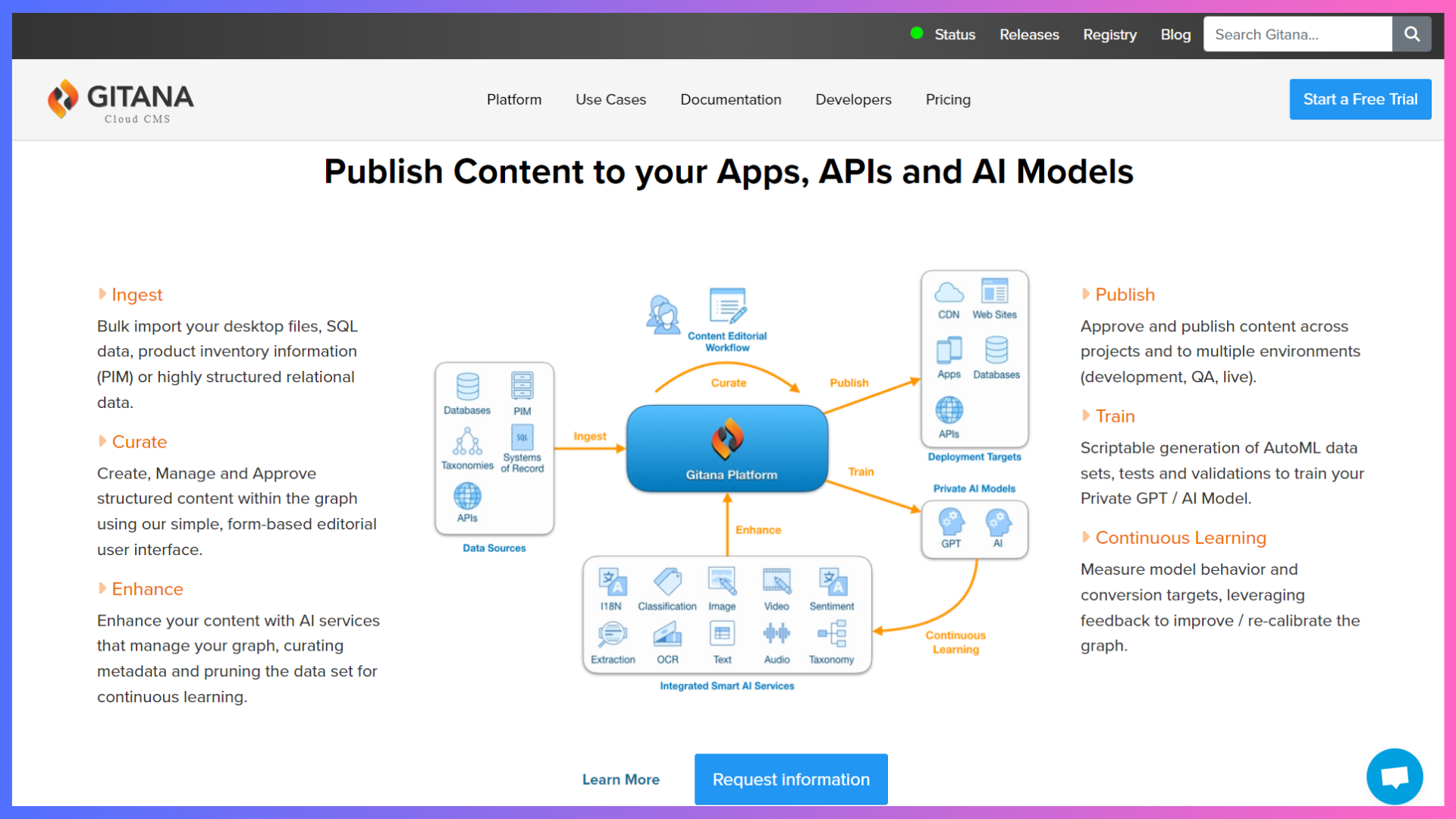Image resolution: width=1456 pixels, height=819 pixels.
Task: Click the search magnifier icon
Action: pos(1411,34)
